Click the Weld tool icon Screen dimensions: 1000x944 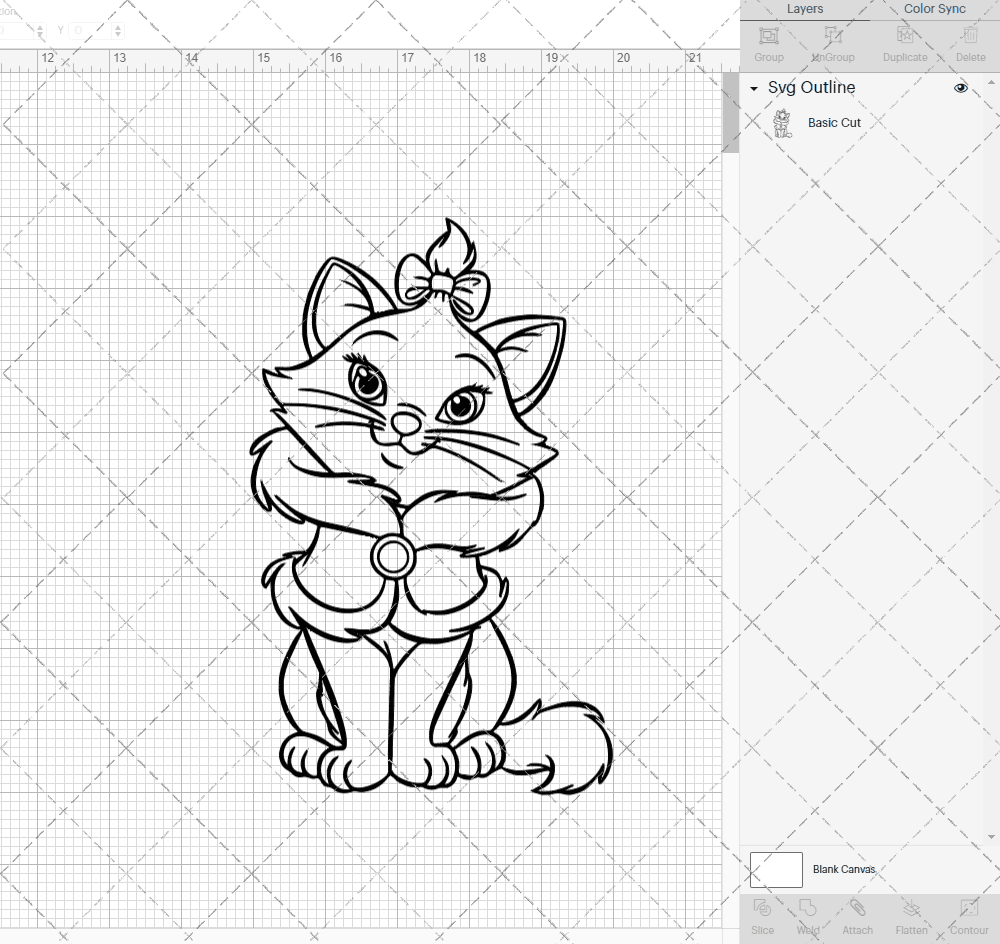click(807, 908)
